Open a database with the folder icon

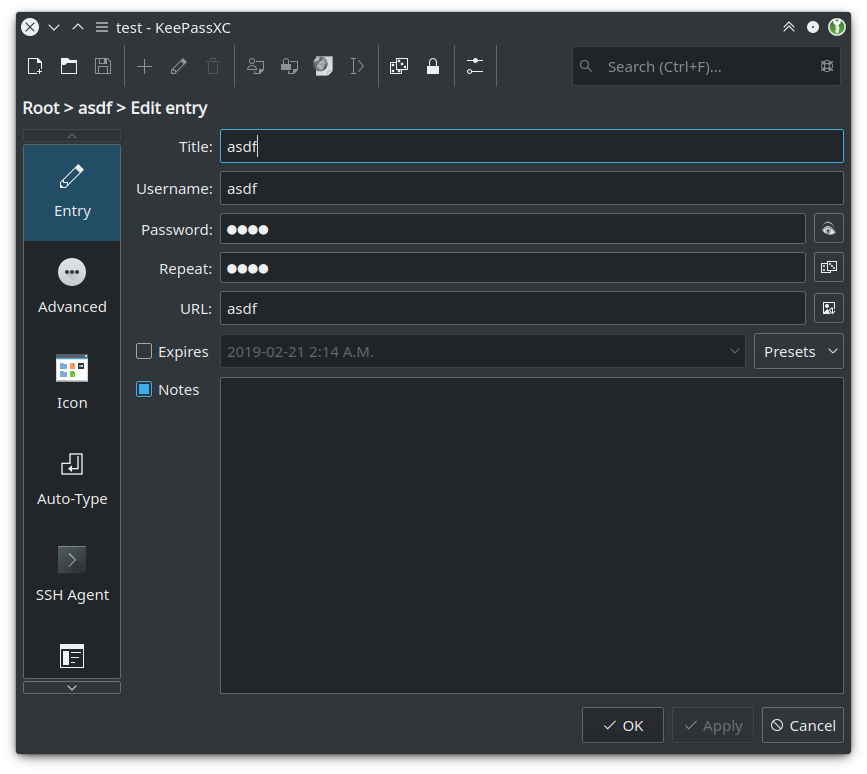click(x=69, y=66)
